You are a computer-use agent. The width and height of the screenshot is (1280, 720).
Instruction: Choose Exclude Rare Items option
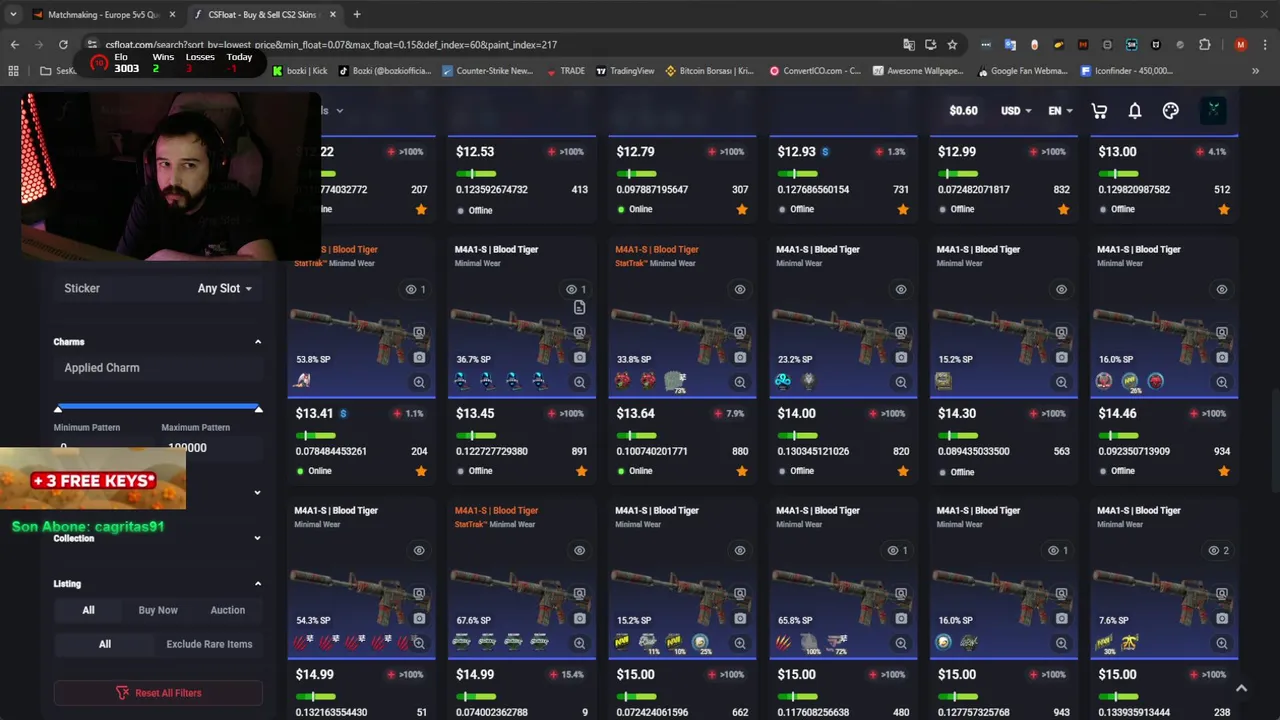[209, 644]
